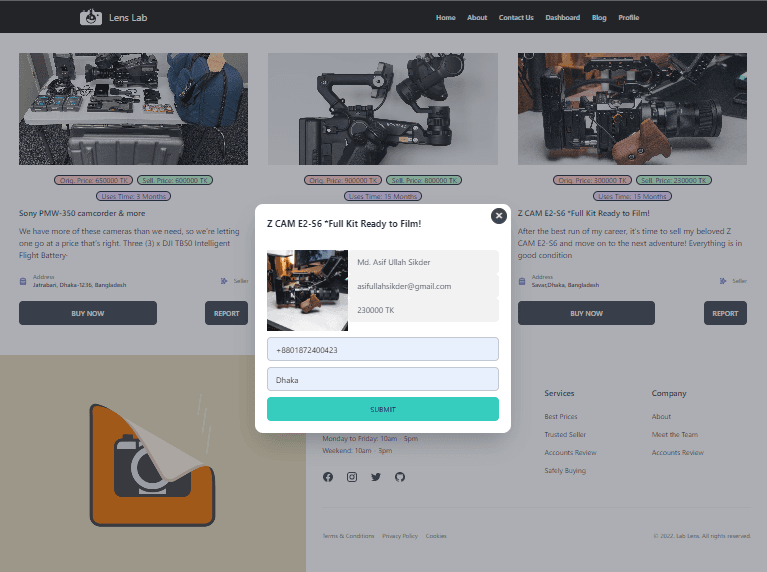Open the Twitter social icon in footer
767x572 pixels.
tap(376, 477)
